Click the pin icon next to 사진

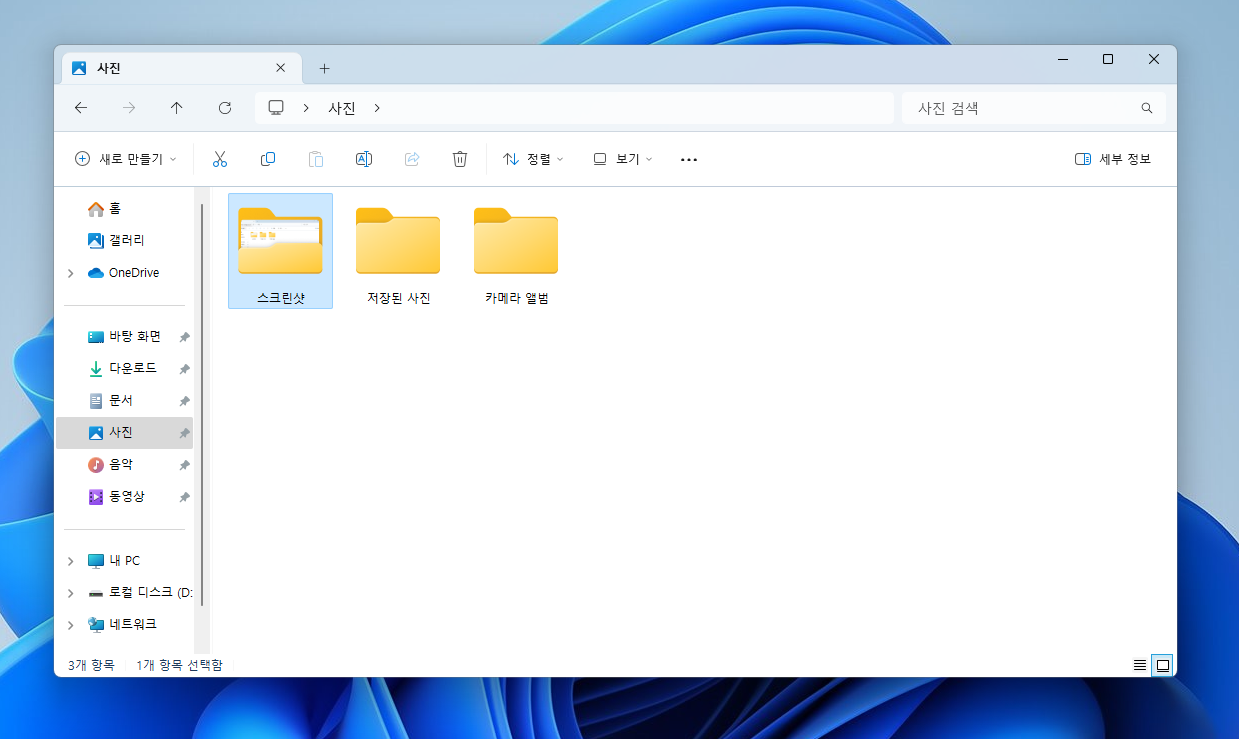point(184,433)
